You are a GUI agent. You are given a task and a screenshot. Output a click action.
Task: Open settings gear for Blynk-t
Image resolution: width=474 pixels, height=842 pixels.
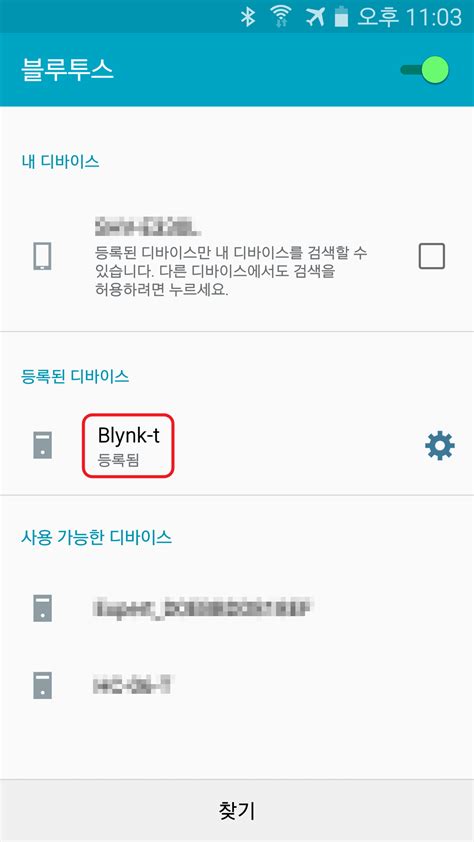click(440, 446)
